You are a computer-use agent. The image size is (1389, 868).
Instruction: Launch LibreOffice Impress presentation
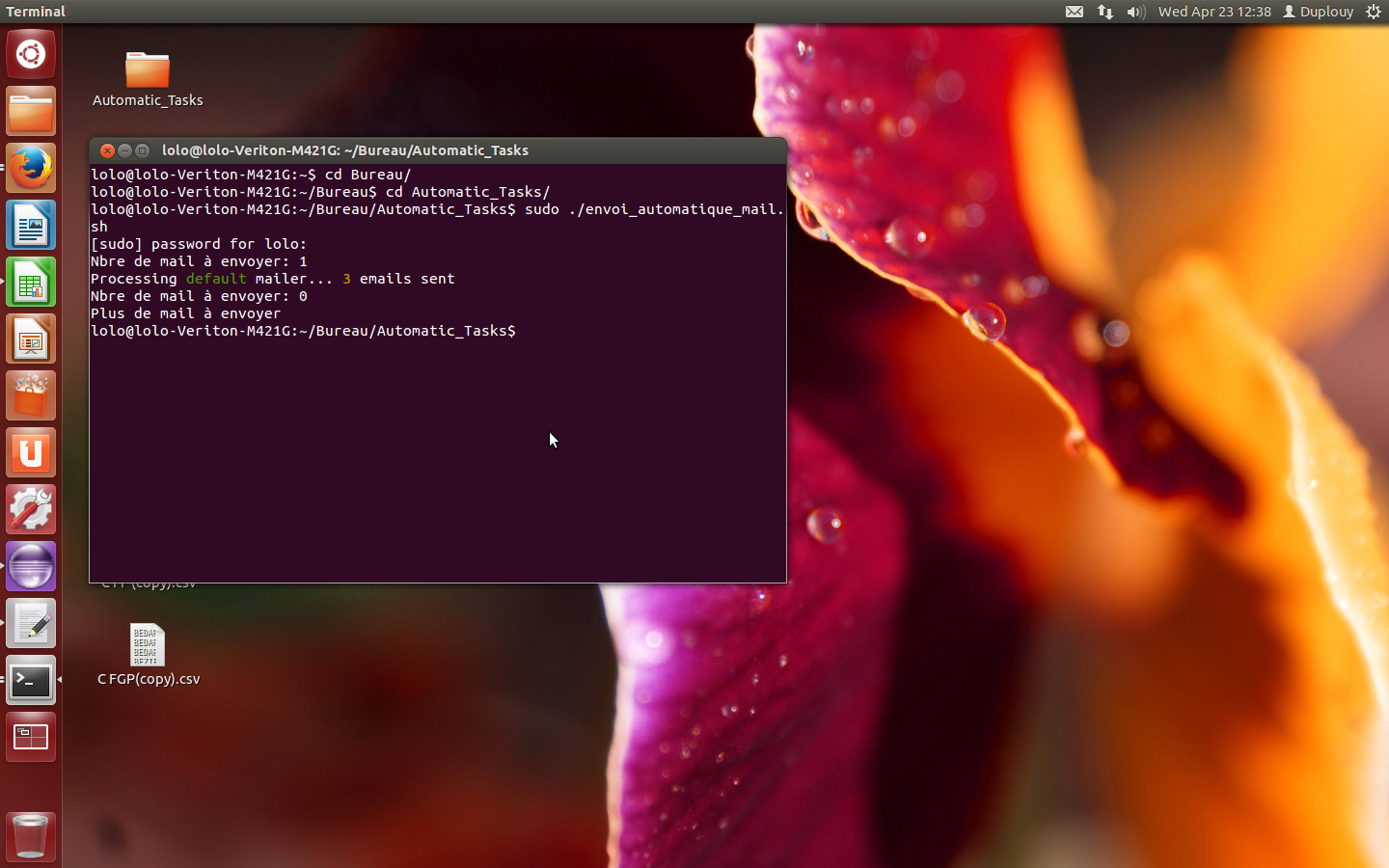pyautogui.click(x=31, y=339)
